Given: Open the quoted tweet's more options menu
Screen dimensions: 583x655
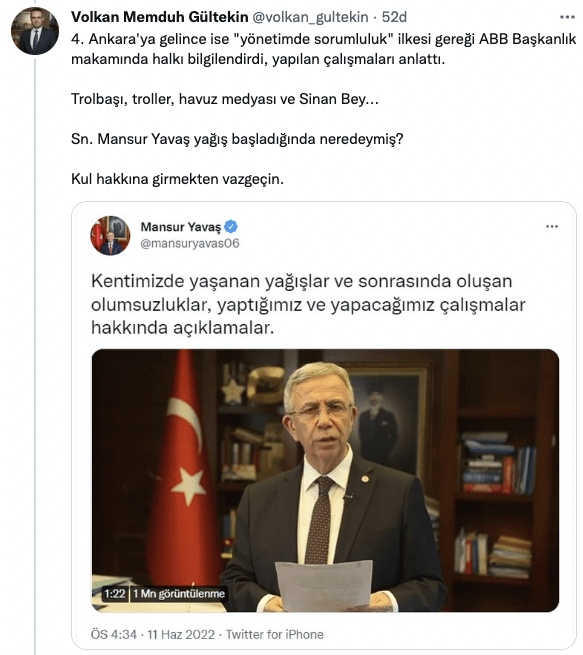Looking at the screenshot, I should pos(552,226).
